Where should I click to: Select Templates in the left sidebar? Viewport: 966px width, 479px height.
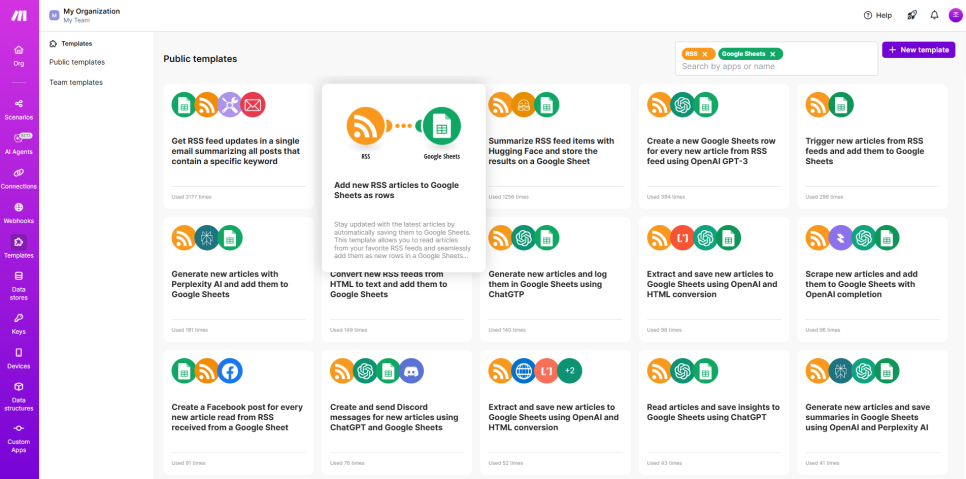(19, 248)
